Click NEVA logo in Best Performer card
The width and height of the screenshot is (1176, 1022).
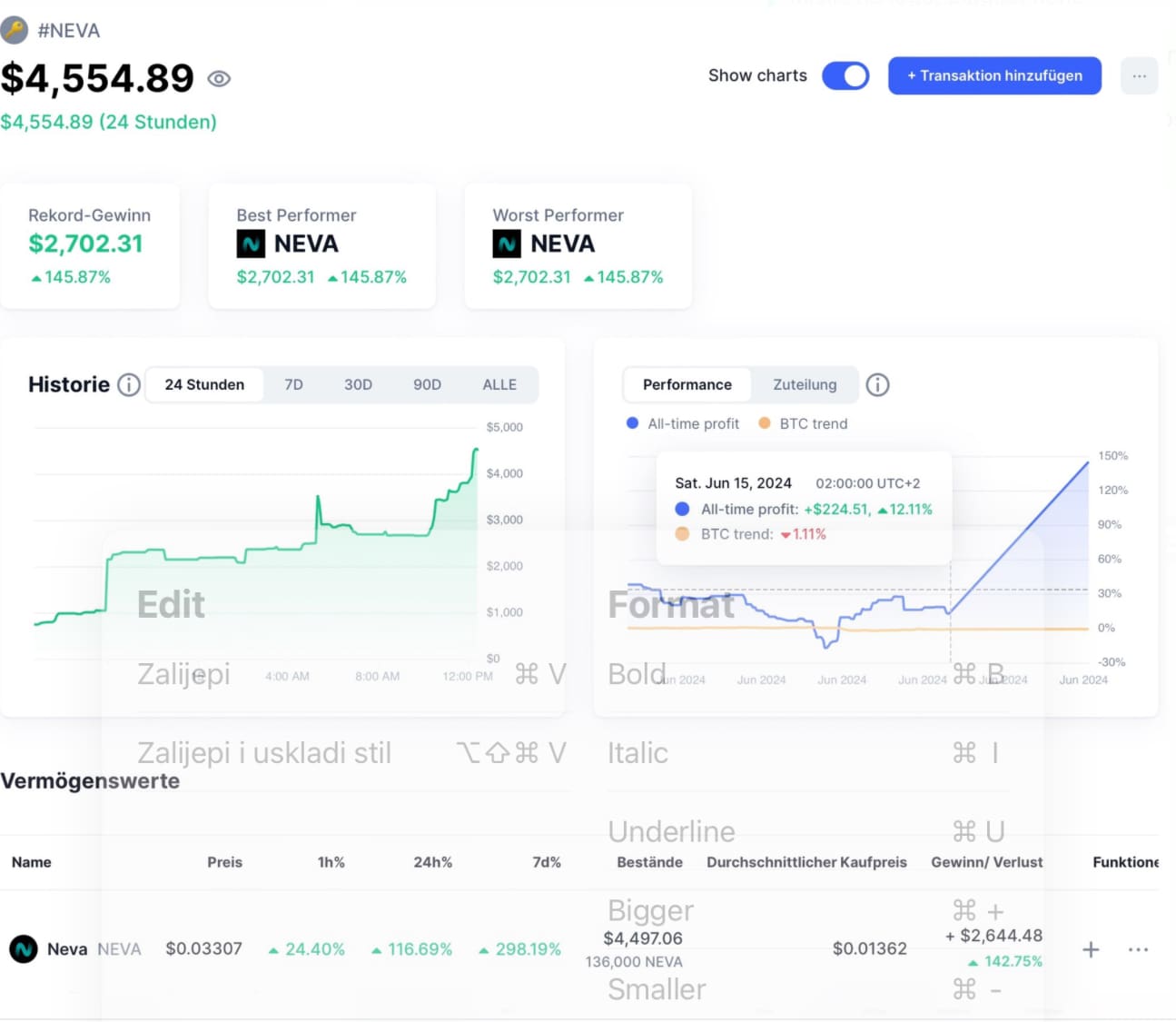click(x=251, y=243)
